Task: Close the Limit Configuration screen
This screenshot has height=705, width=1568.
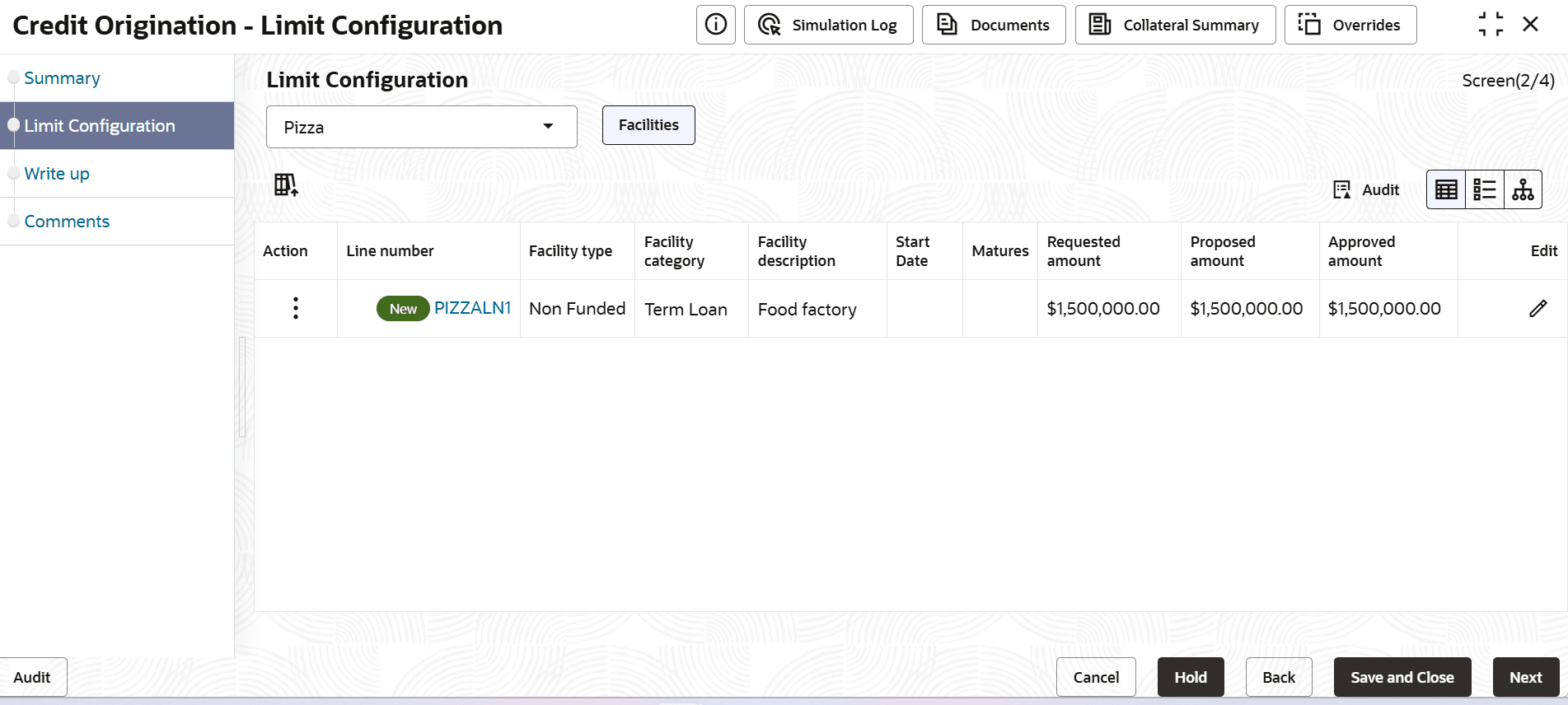Action: (1531, 25)
